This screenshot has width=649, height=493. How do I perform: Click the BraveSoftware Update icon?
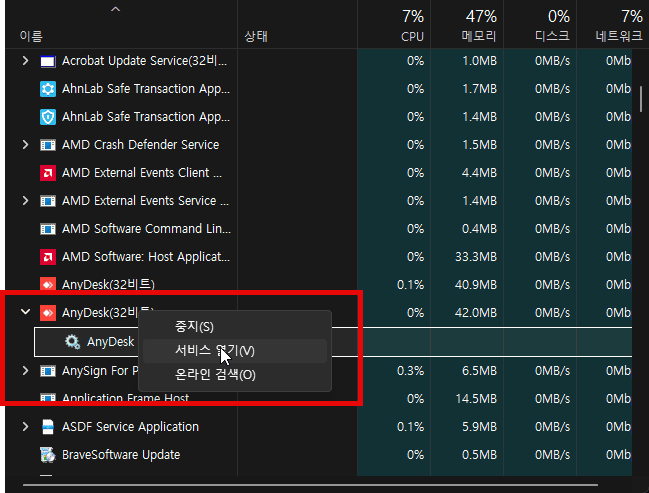(x=48, y=455)
